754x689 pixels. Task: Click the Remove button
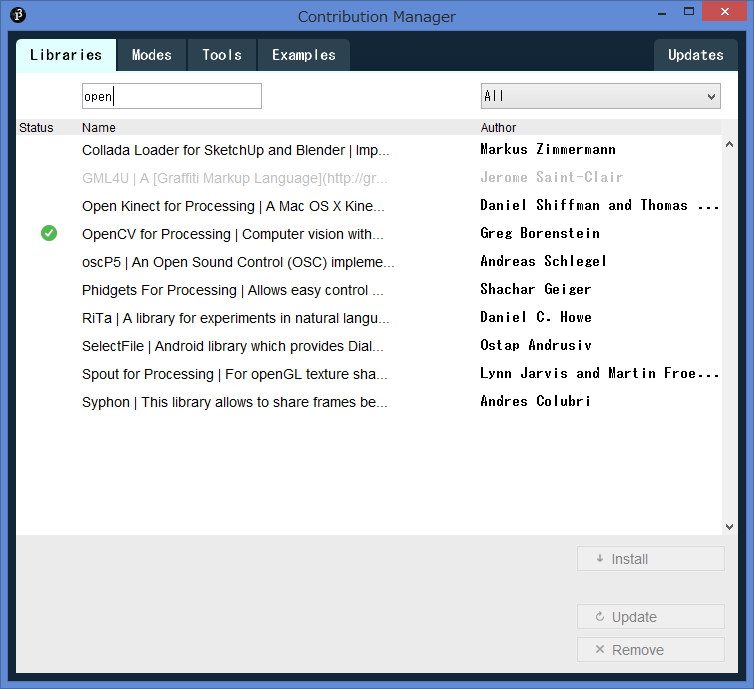(651, 650)
